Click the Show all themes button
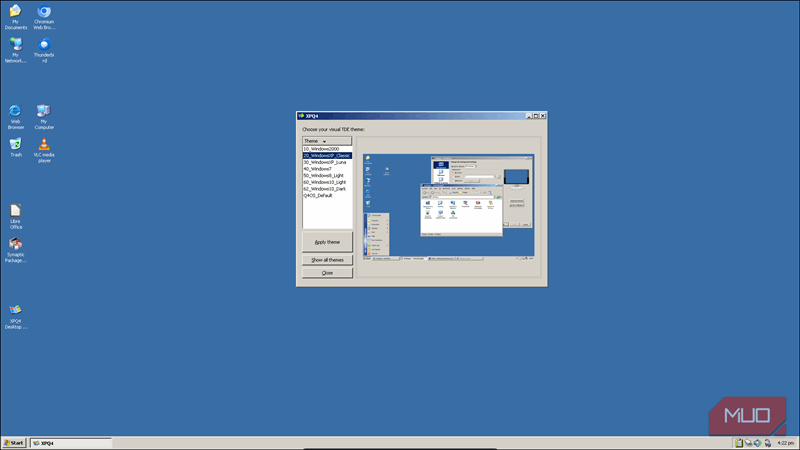Viewport: 800px width, 450px height. pos(327,260)
